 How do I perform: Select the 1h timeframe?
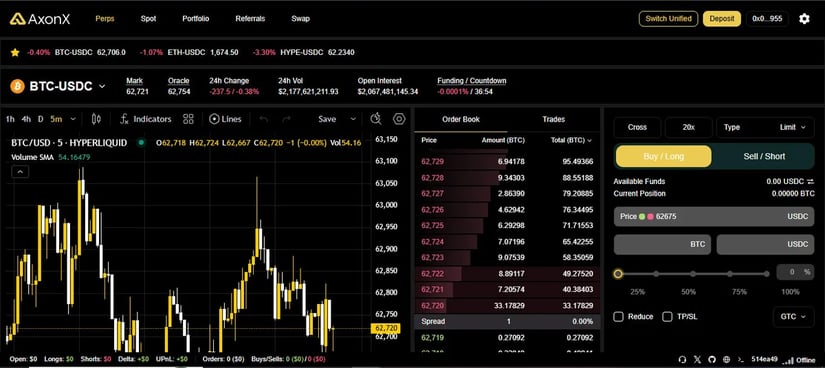coord(10,119)
